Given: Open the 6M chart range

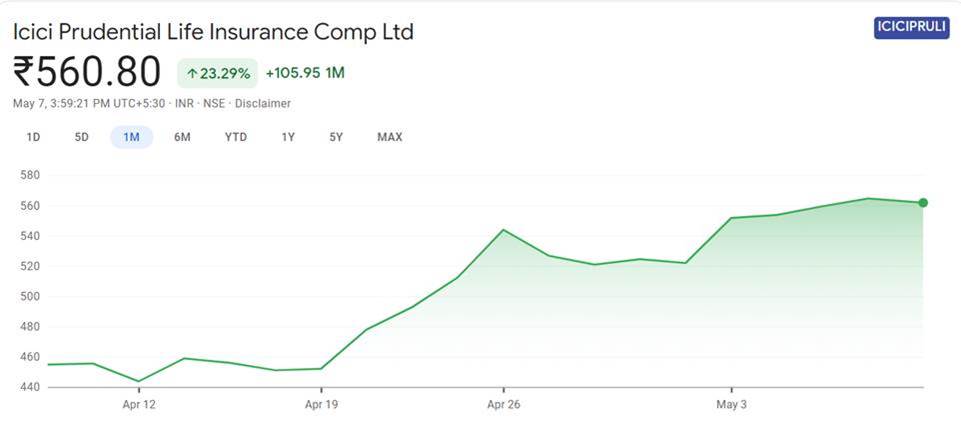Looking at the screenshot, I should (x=182, y=137).
